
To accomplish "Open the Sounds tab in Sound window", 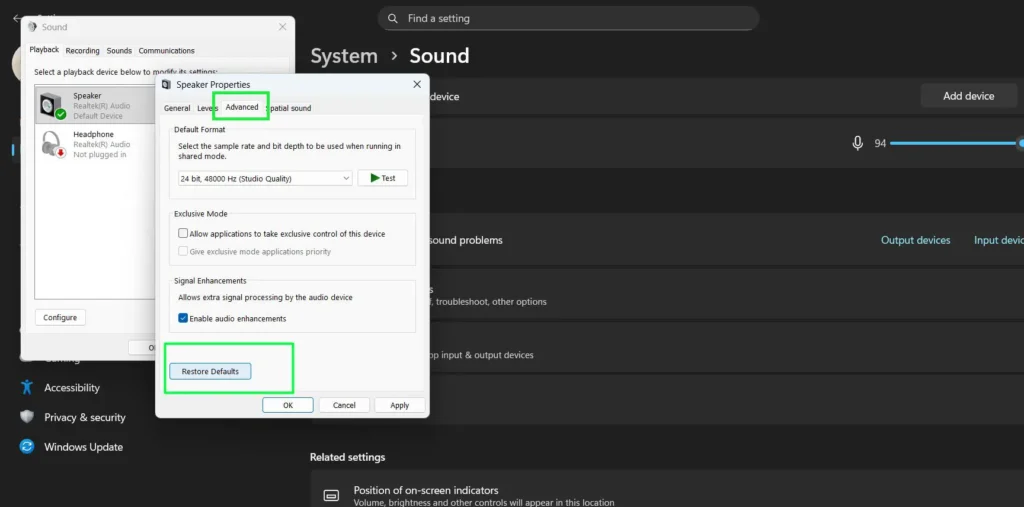I will [119, 50].
